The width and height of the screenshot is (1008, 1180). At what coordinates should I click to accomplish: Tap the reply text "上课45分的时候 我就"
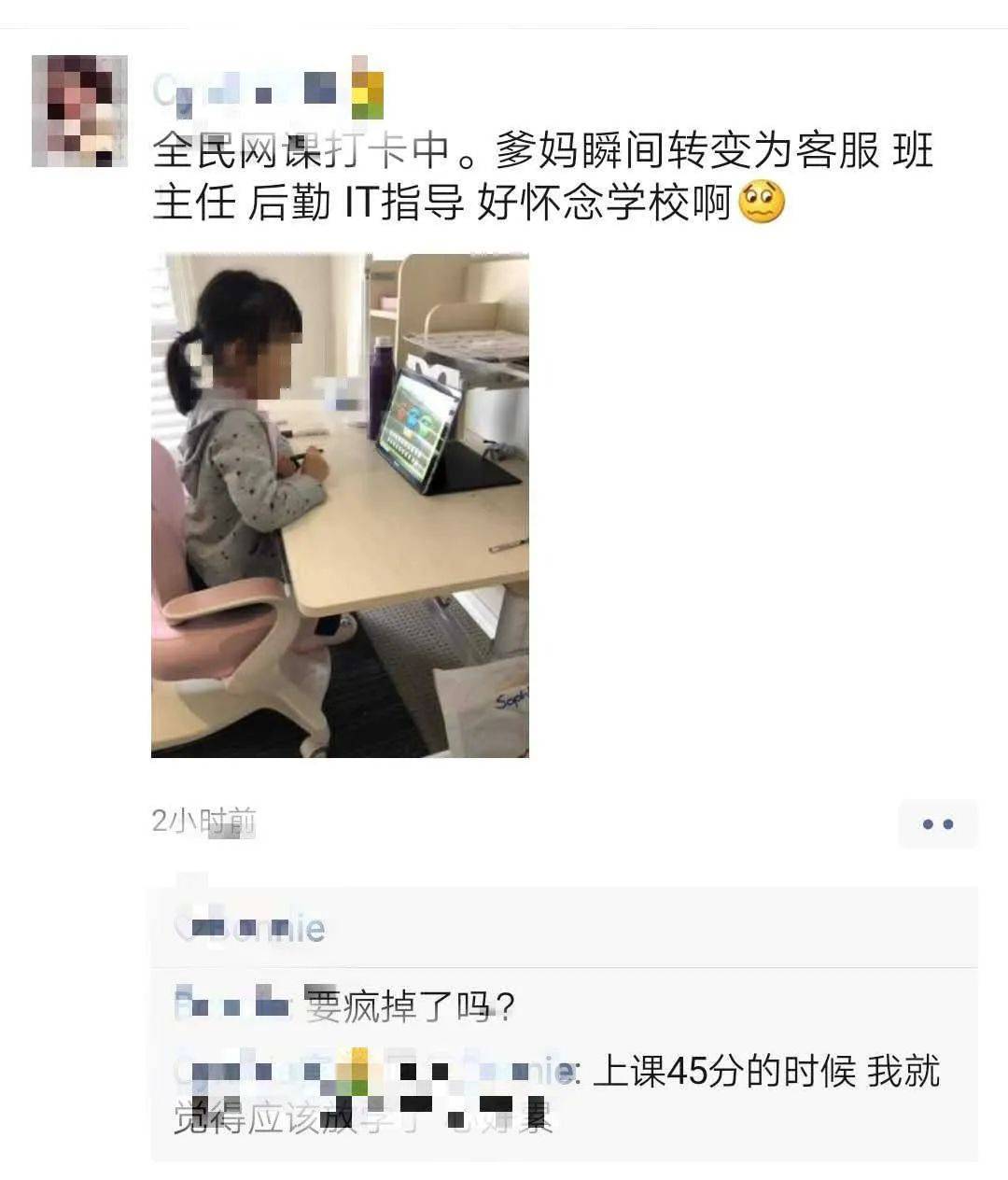(x=766, y=1071)
